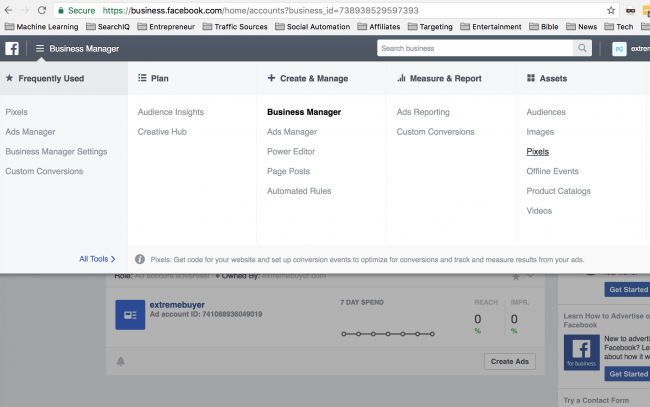Open Custom Conversions under Frequently Used

click(44, 171)
